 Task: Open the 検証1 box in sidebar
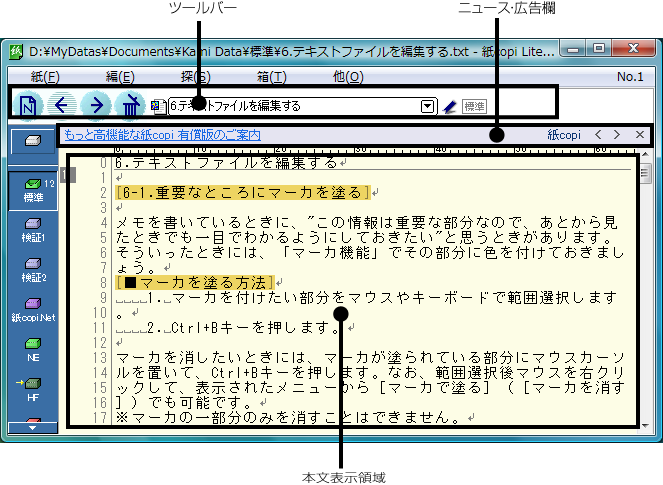[x=33, y=230]
